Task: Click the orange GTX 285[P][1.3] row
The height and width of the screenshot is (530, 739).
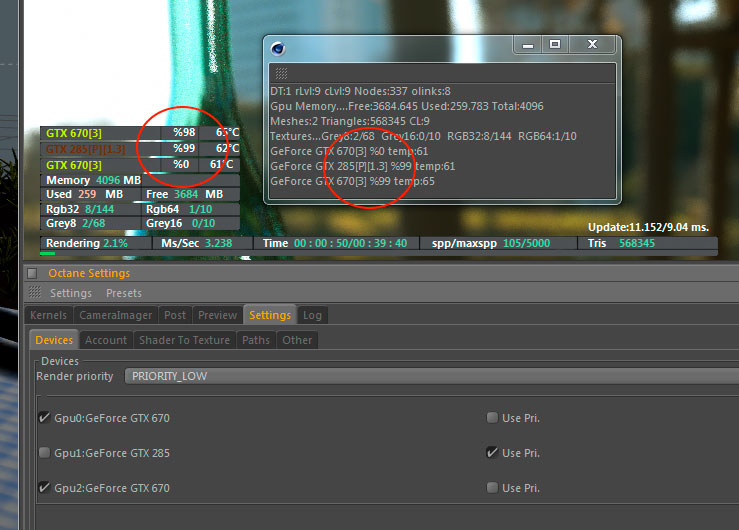Action: [x=140, y=149]
